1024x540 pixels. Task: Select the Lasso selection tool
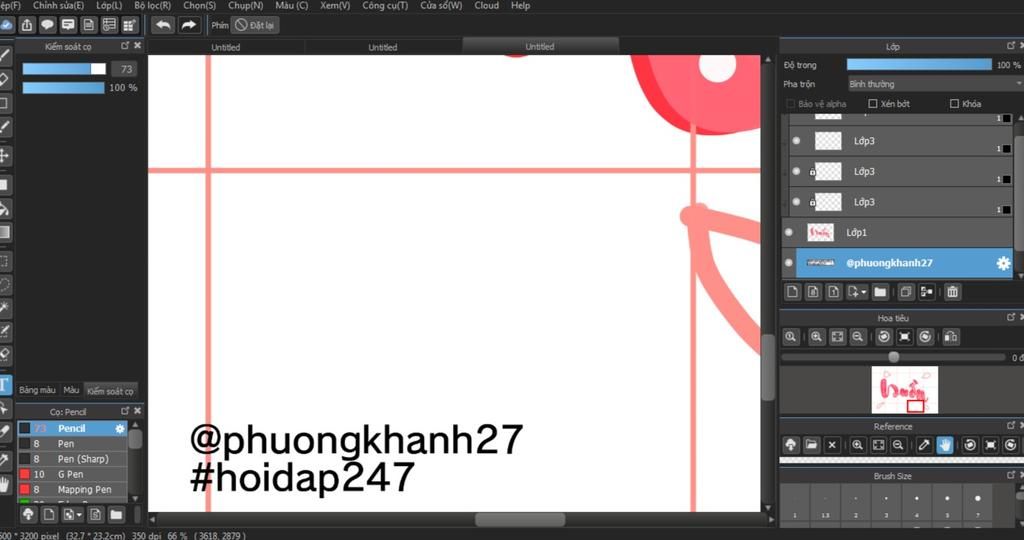[x=5, y=285]
